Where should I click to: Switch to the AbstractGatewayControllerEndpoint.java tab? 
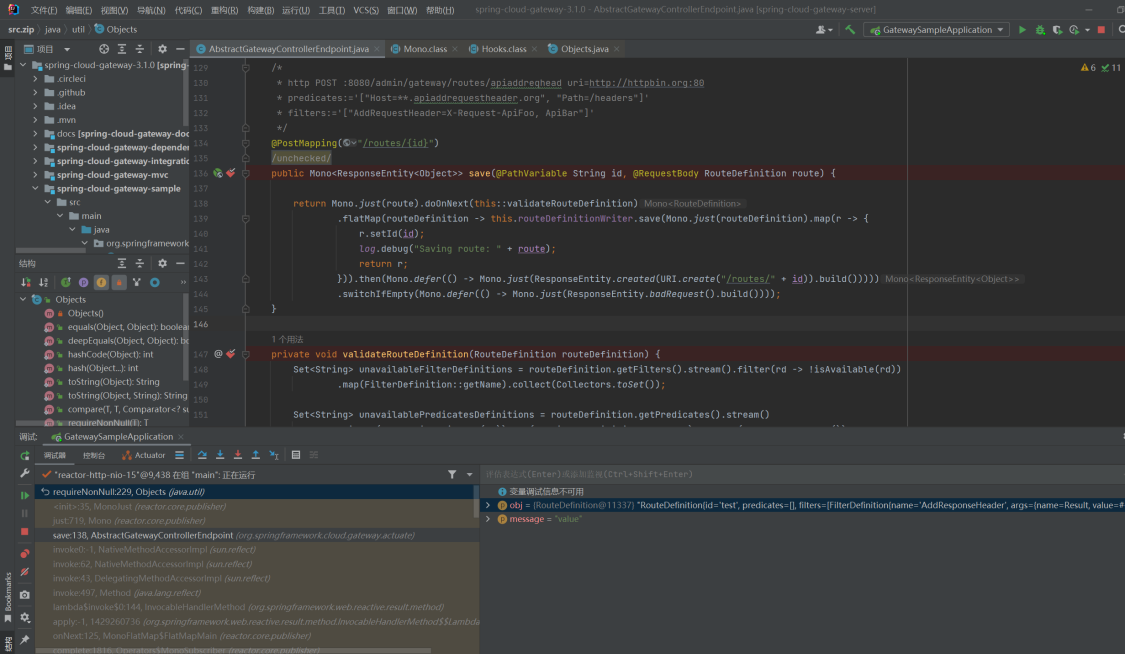(x=288, y=49)
